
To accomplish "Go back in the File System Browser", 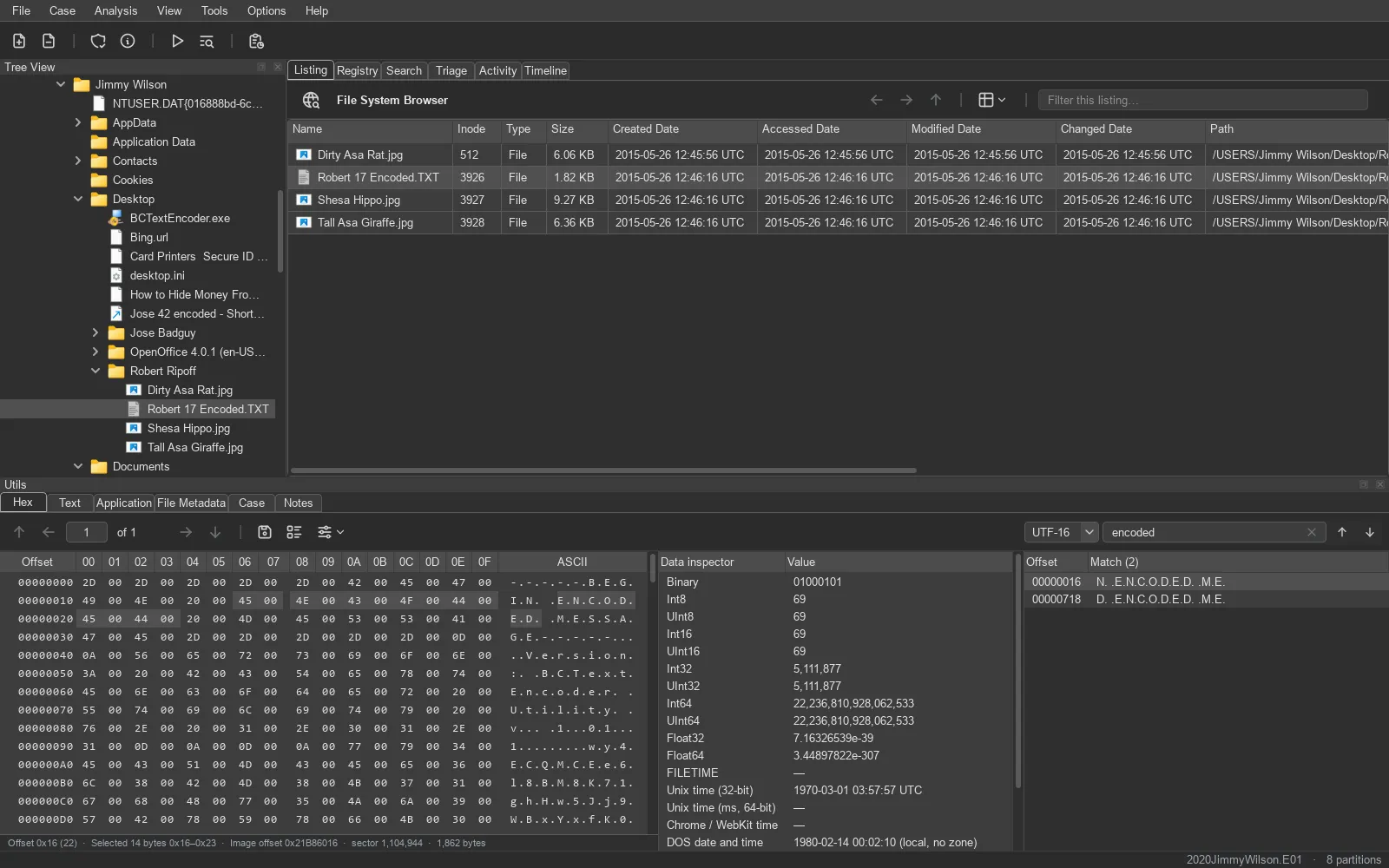I will point(877,100).
